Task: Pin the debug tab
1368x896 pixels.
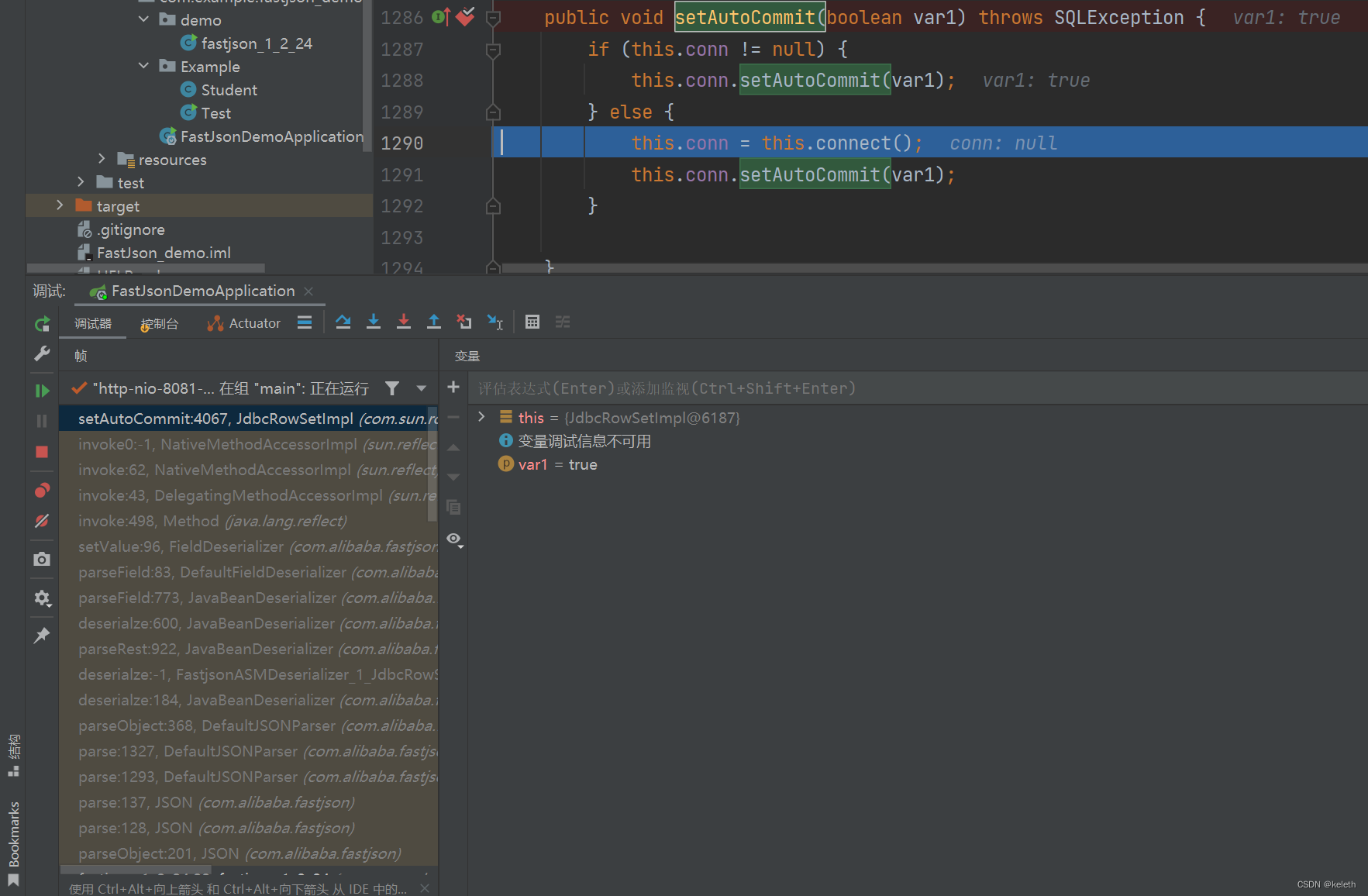Action: click(x=43, y=636)
